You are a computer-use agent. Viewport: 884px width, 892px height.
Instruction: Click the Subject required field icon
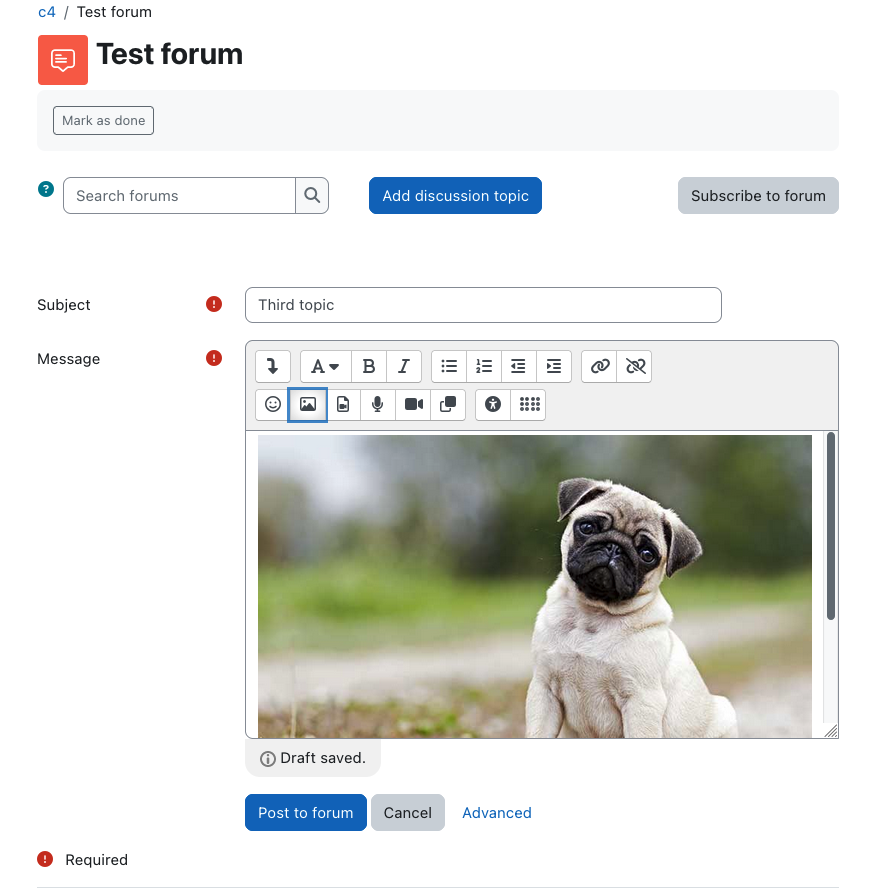pos(214,304)
